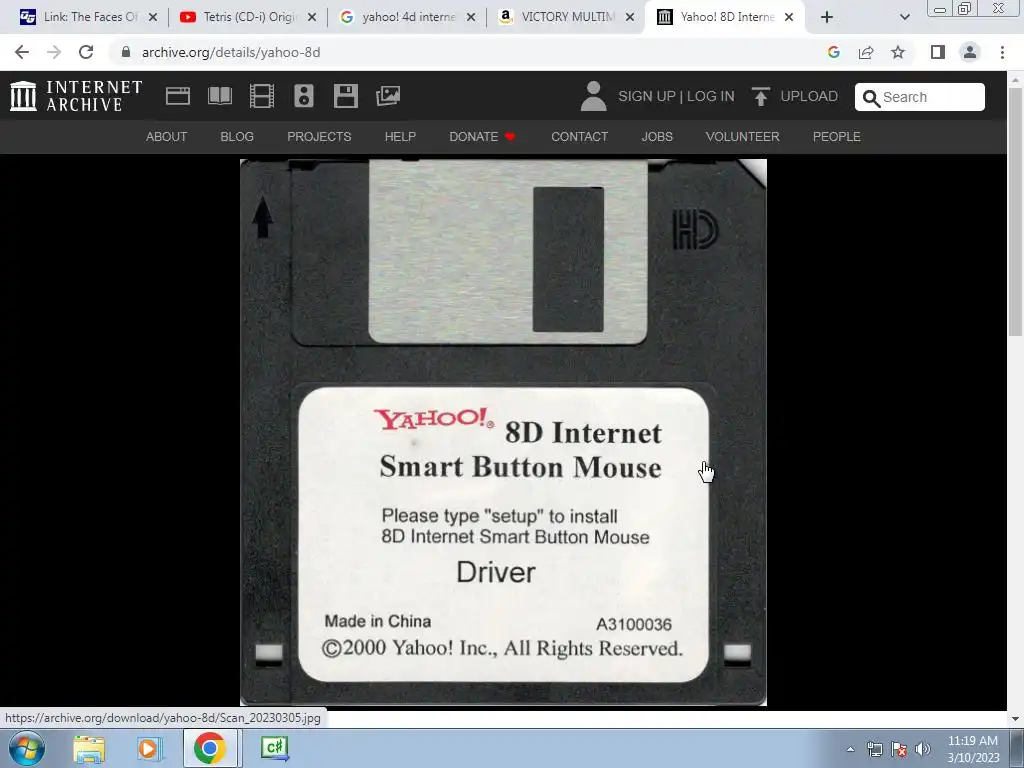Open the HELP menu link
The image size is (1024, 768).
400,136
